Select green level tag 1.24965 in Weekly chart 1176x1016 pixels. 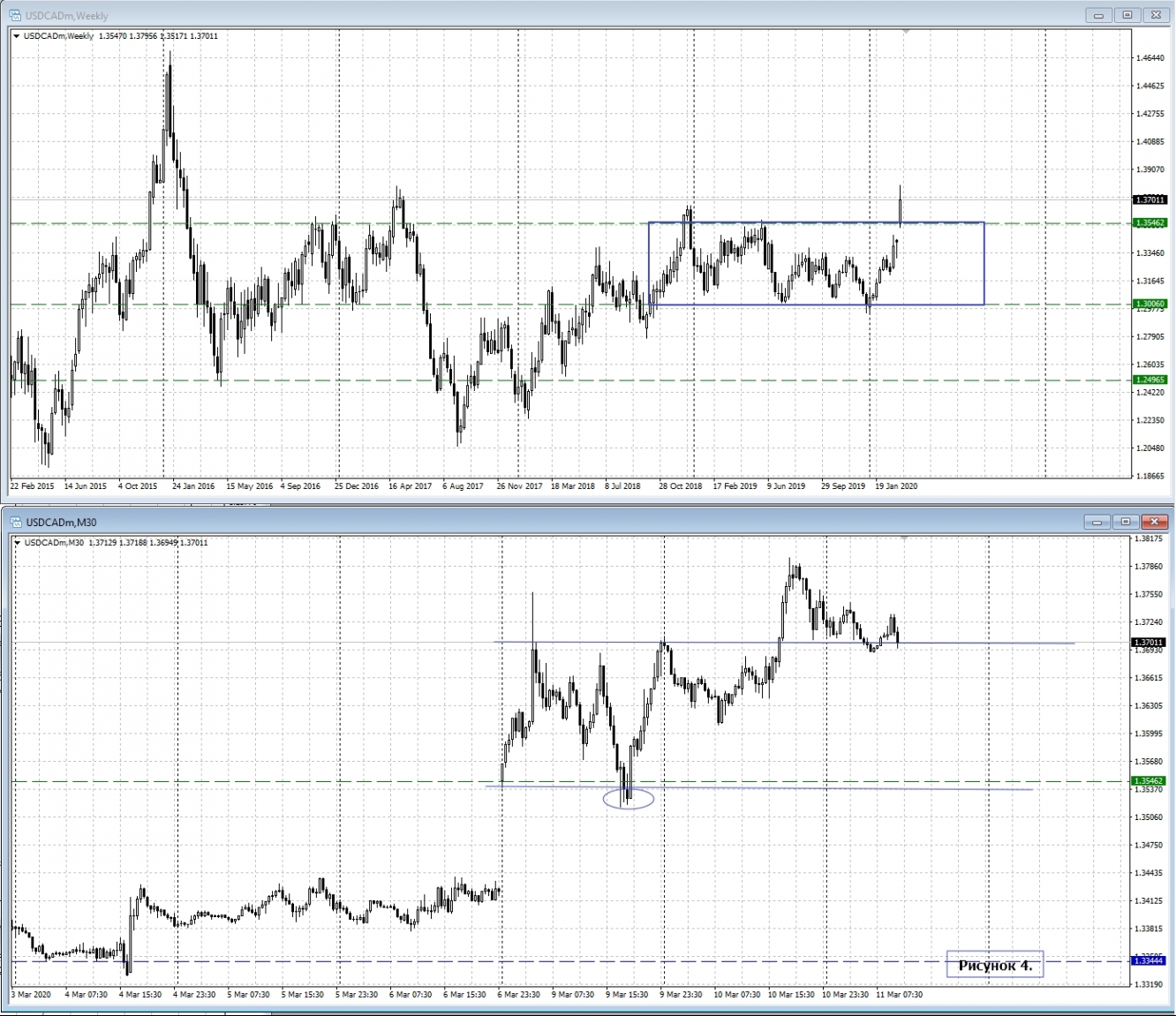[1150, 380]
